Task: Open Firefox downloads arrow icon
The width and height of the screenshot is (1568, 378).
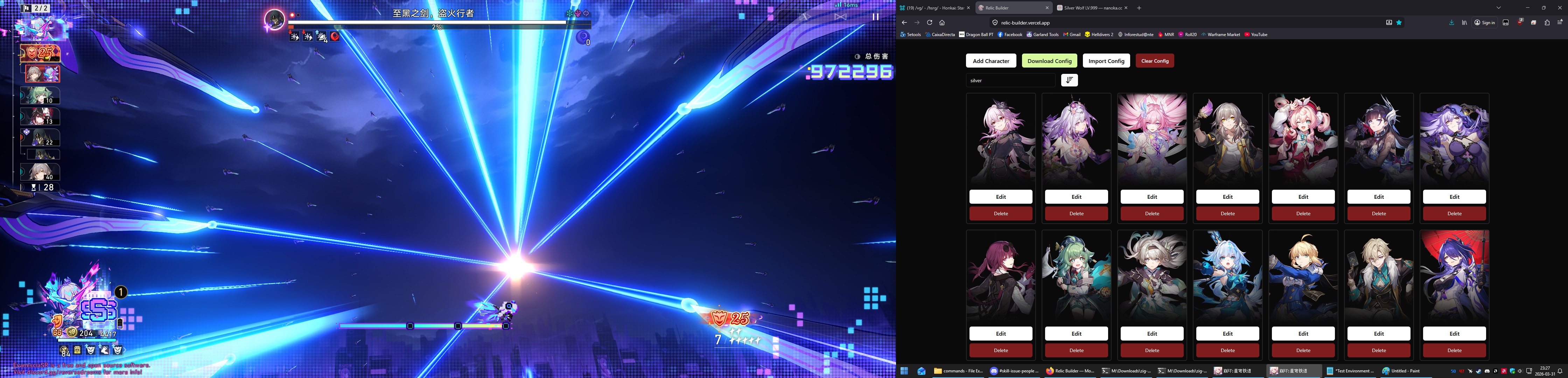Action: pos(1451,22)
